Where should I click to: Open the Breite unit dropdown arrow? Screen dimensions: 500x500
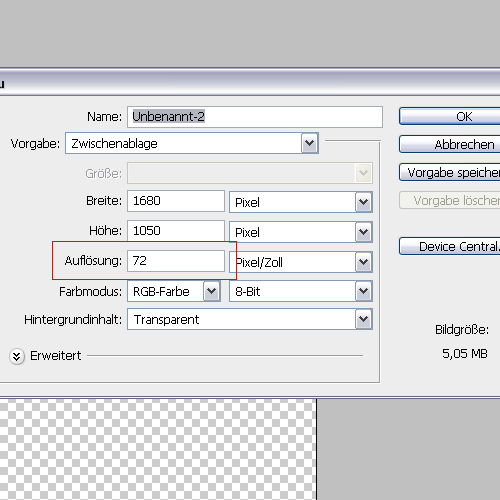pos(363,202)
